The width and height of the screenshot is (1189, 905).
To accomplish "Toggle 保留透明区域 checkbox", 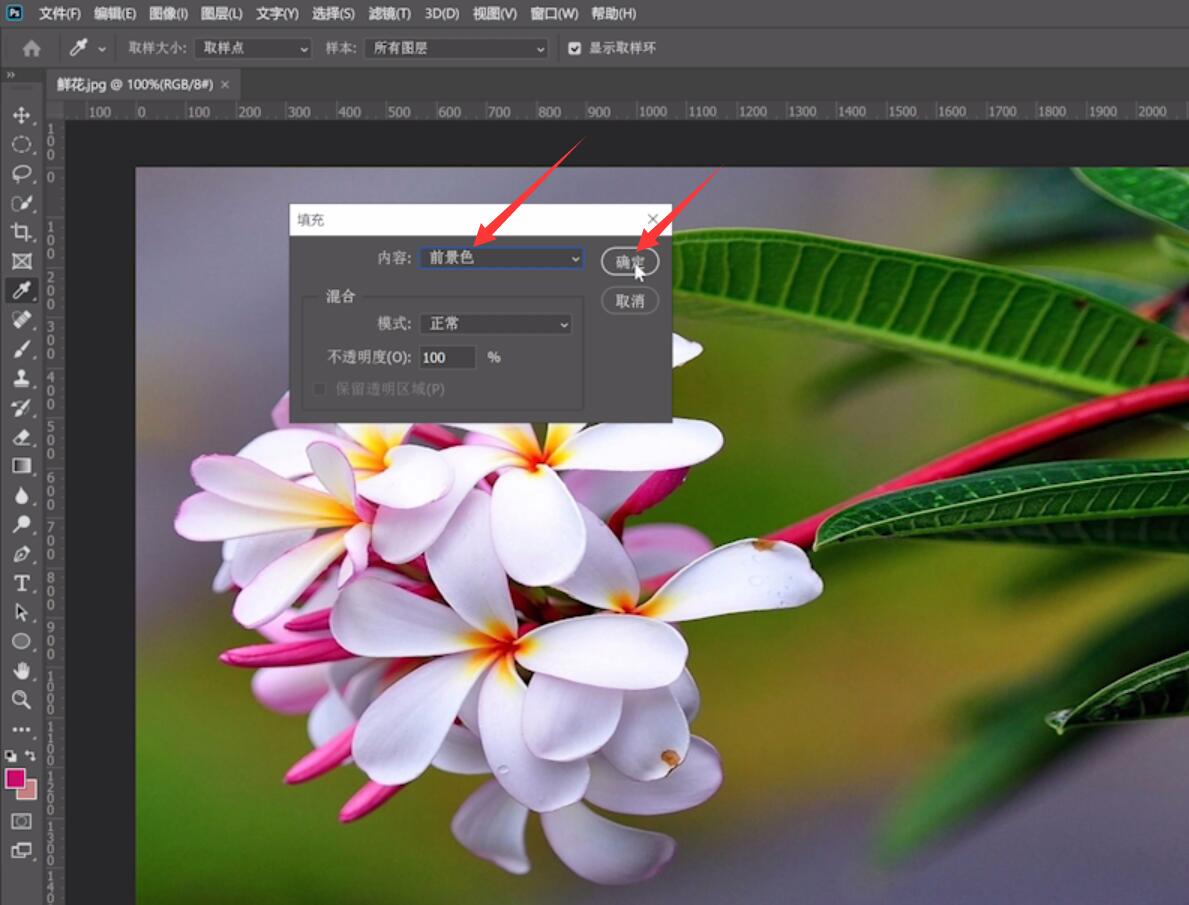I will pyautogui.click(x=319, y=389).
